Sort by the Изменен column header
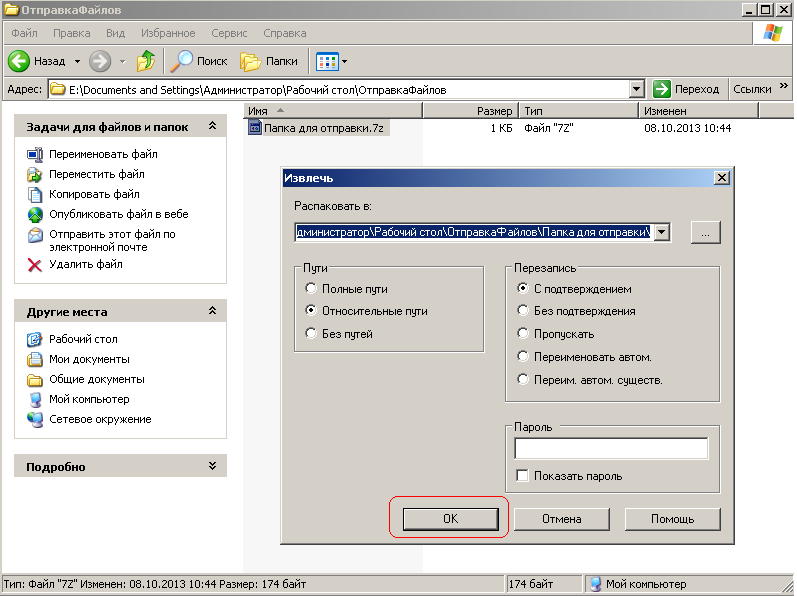 point(698,111)
